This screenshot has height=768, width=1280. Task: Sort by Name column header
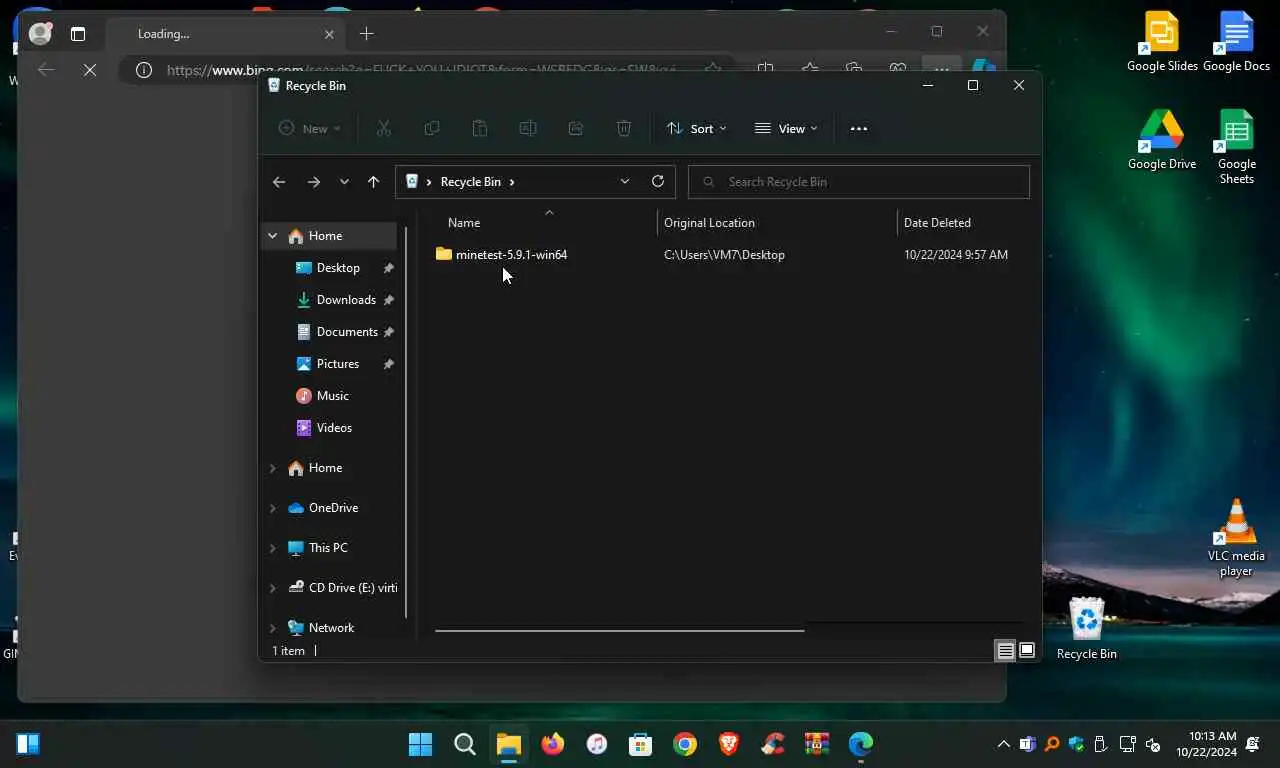tap(464, 223)
